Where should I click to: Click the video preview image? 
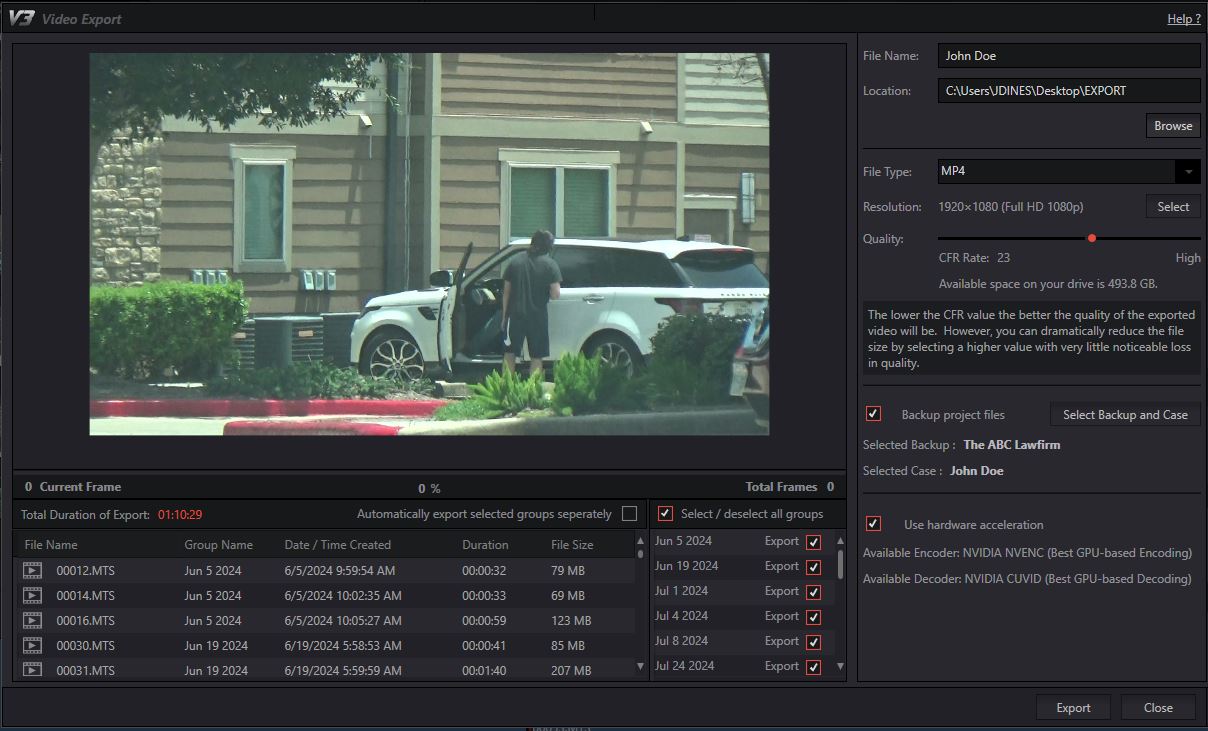coord(429,244)
